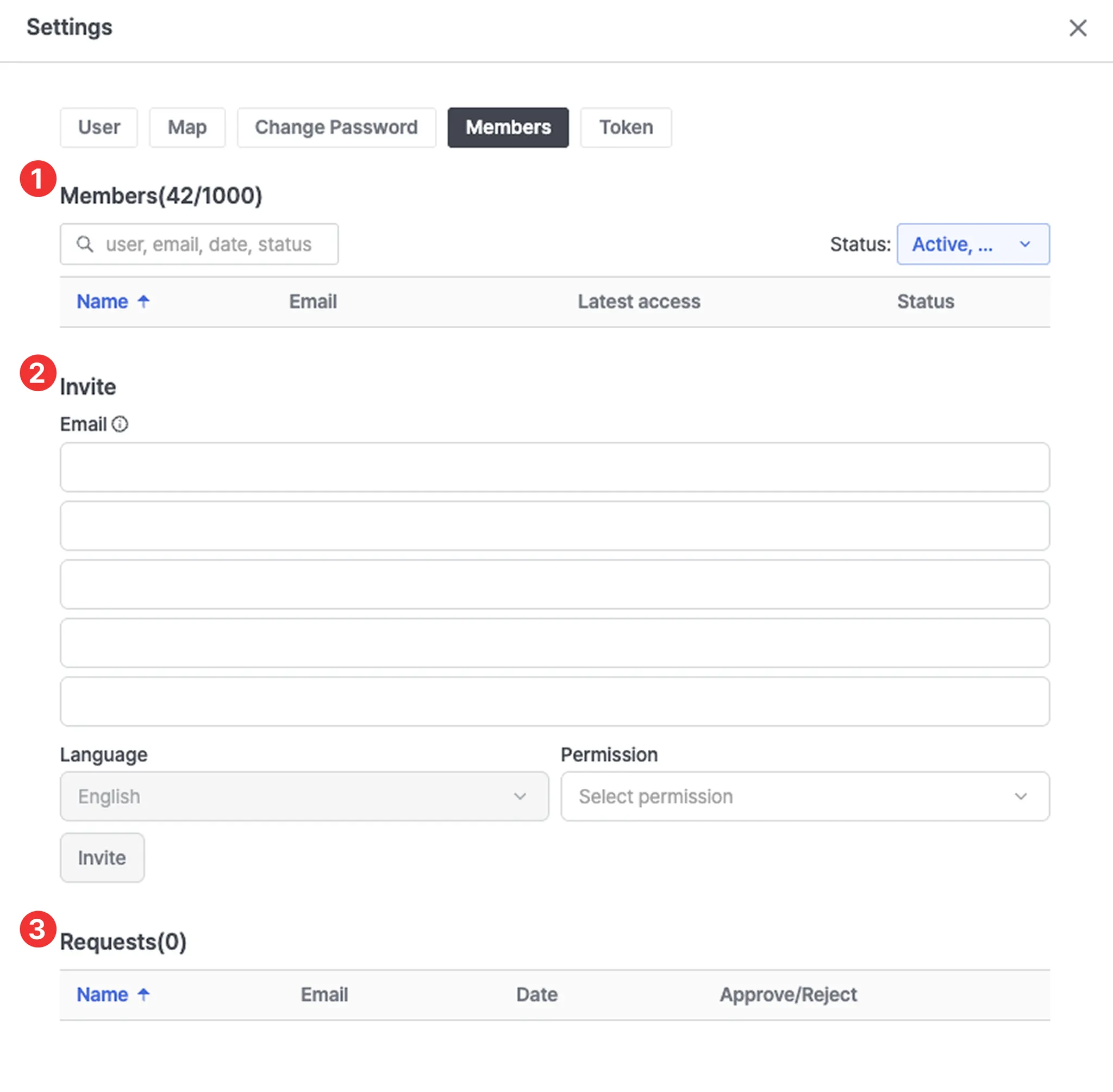This screenshot has width=1113, height=1092.
Task: Click the last invite email field
Action: [x=554, y=701]
